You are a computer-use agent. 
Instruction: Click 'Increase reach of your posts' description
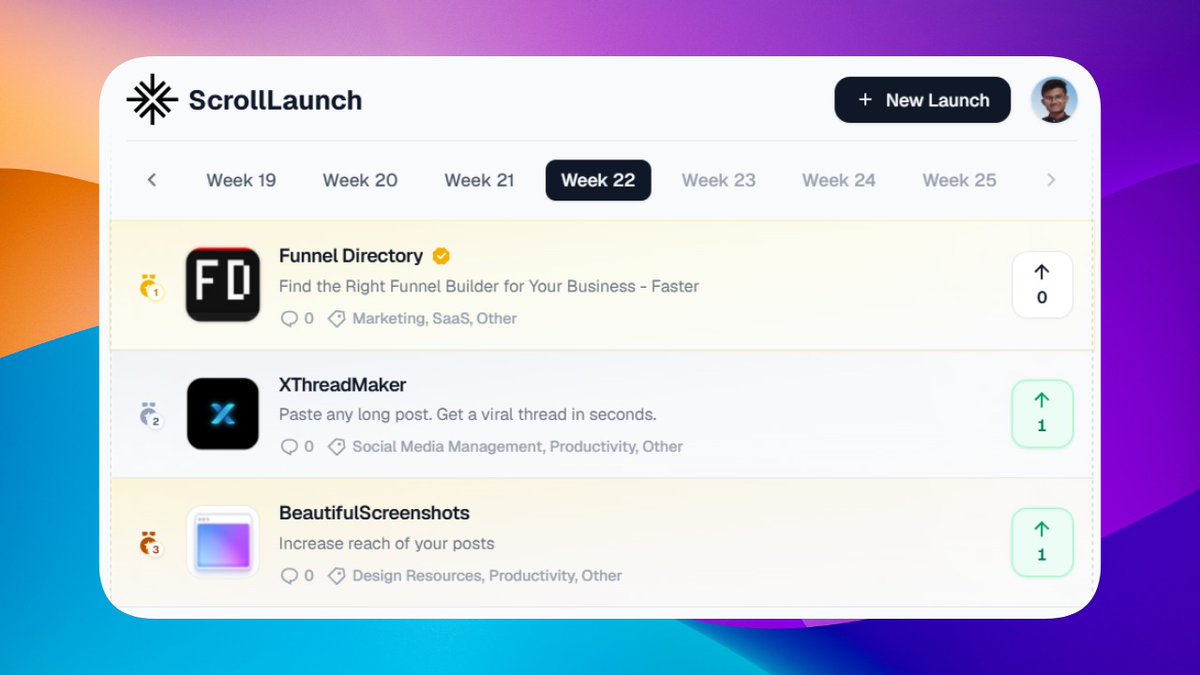point(387,543)
